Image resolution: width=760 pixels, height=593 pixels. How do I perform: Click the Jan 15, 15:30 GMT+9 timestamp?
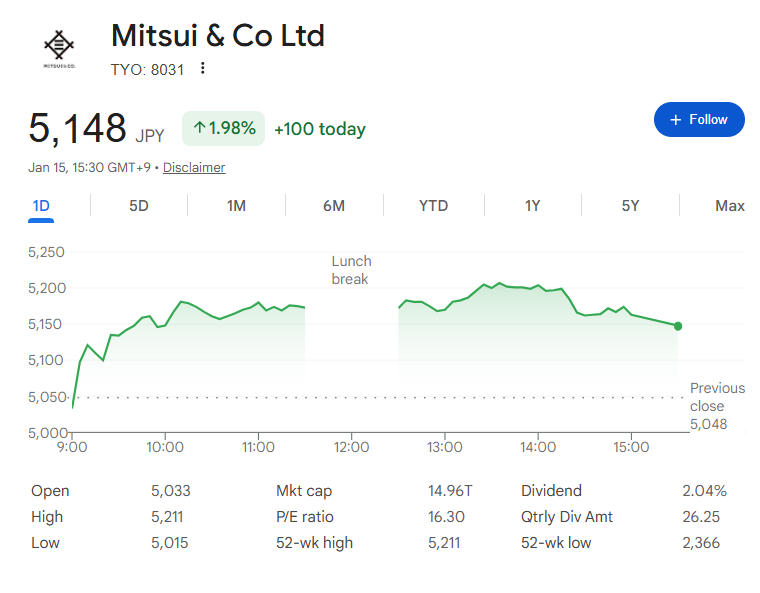(x=89, y=167)
